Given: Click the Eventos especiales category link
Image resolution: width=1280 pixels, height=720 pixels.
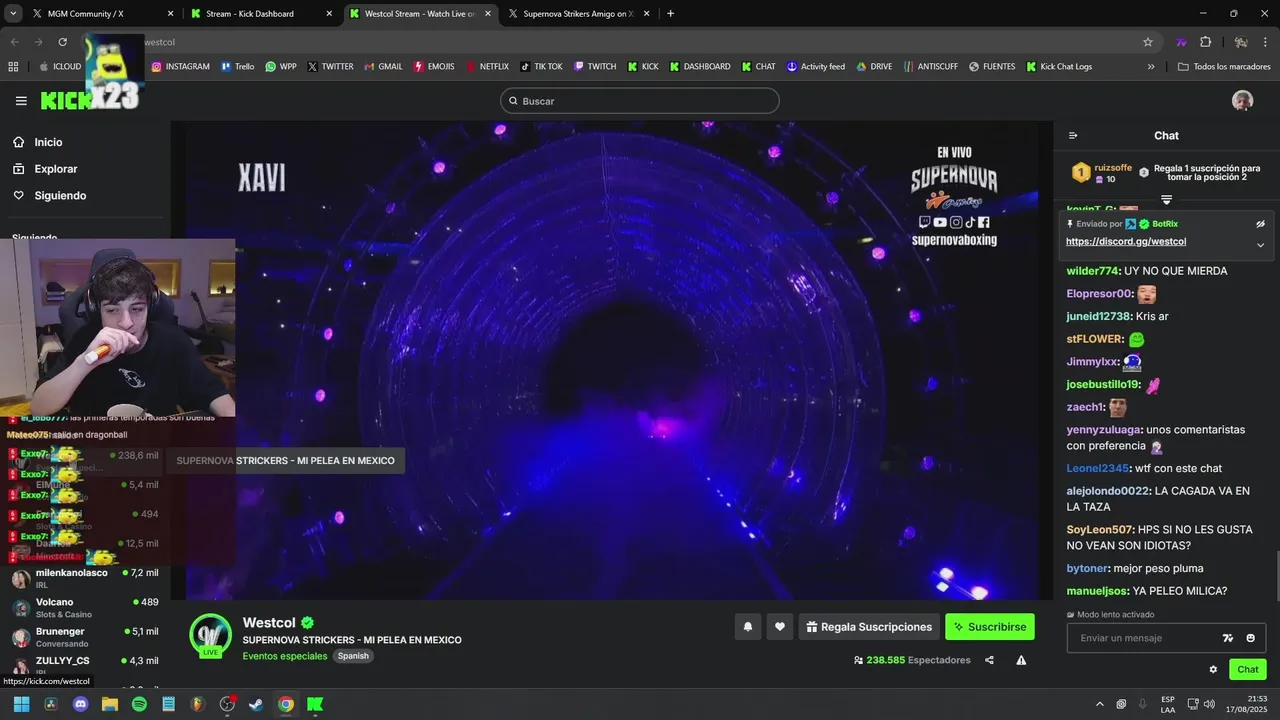Looking at the screenshot, I should click(285, 656).
